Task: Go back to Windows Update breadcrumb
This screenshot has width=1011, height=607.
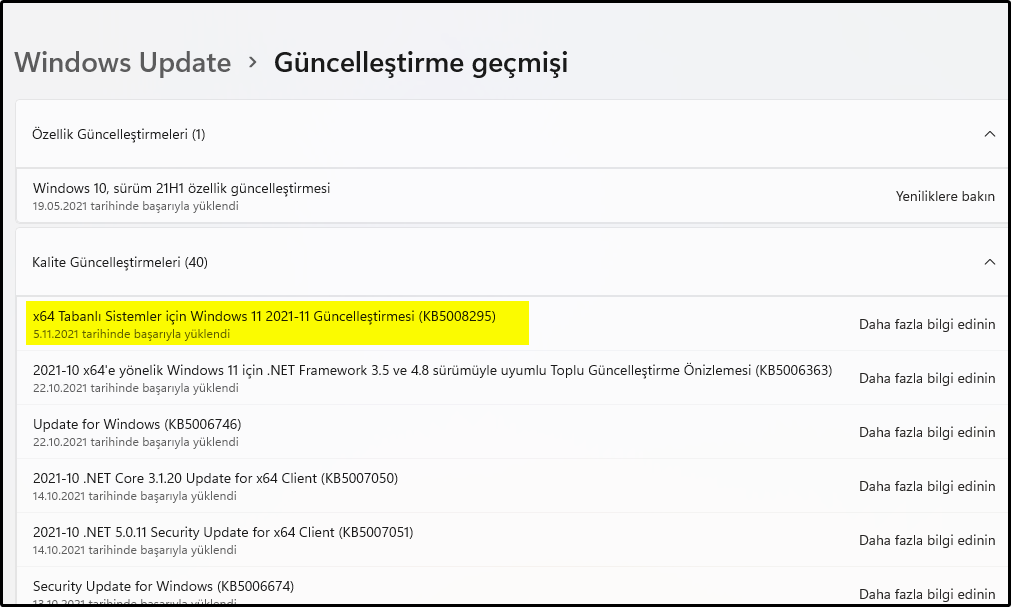Action: [123, 63]
